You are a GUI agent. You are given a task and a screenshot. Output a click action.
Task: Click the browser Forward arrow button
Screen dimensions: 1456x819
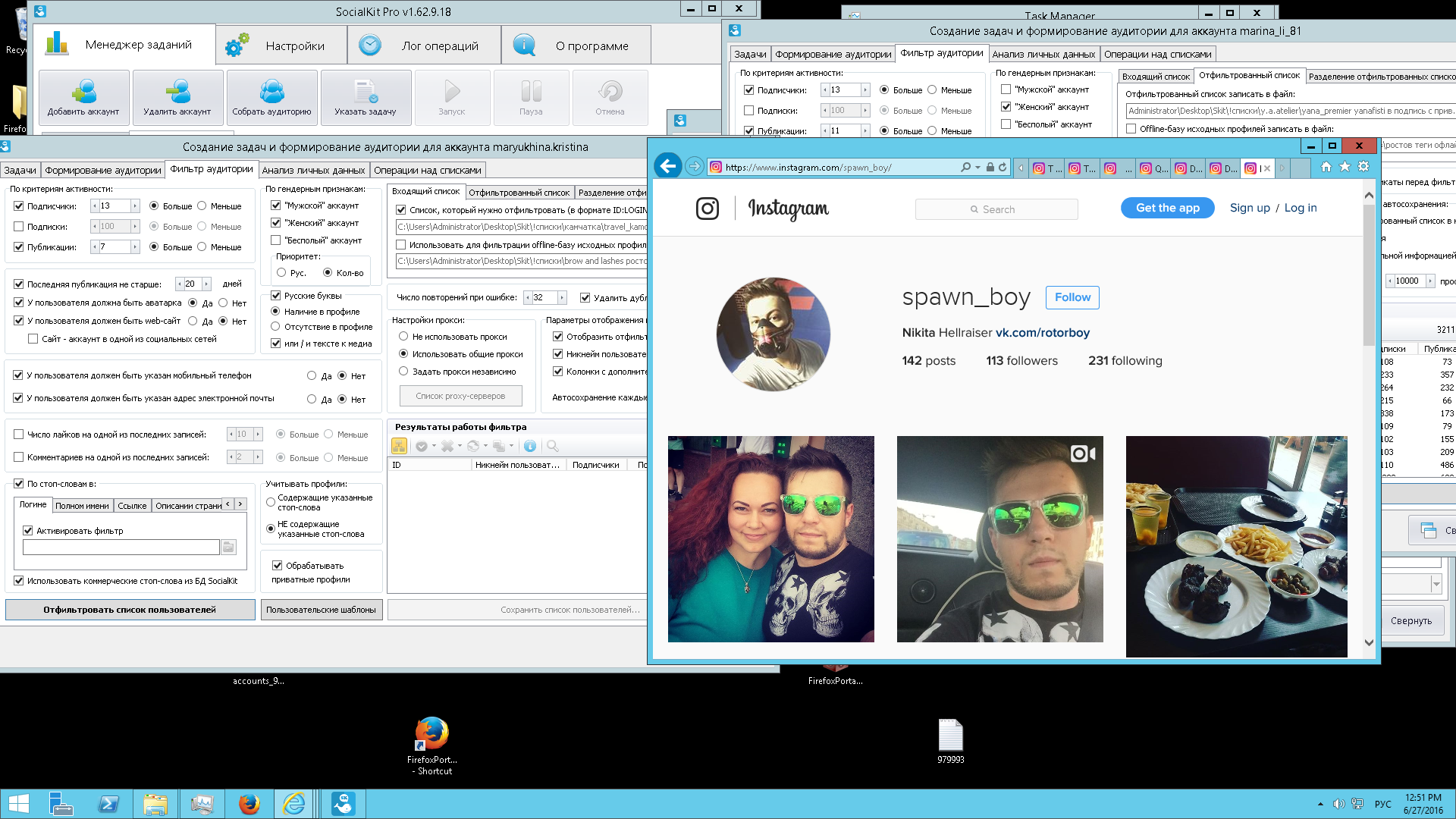tap(694, 166)
